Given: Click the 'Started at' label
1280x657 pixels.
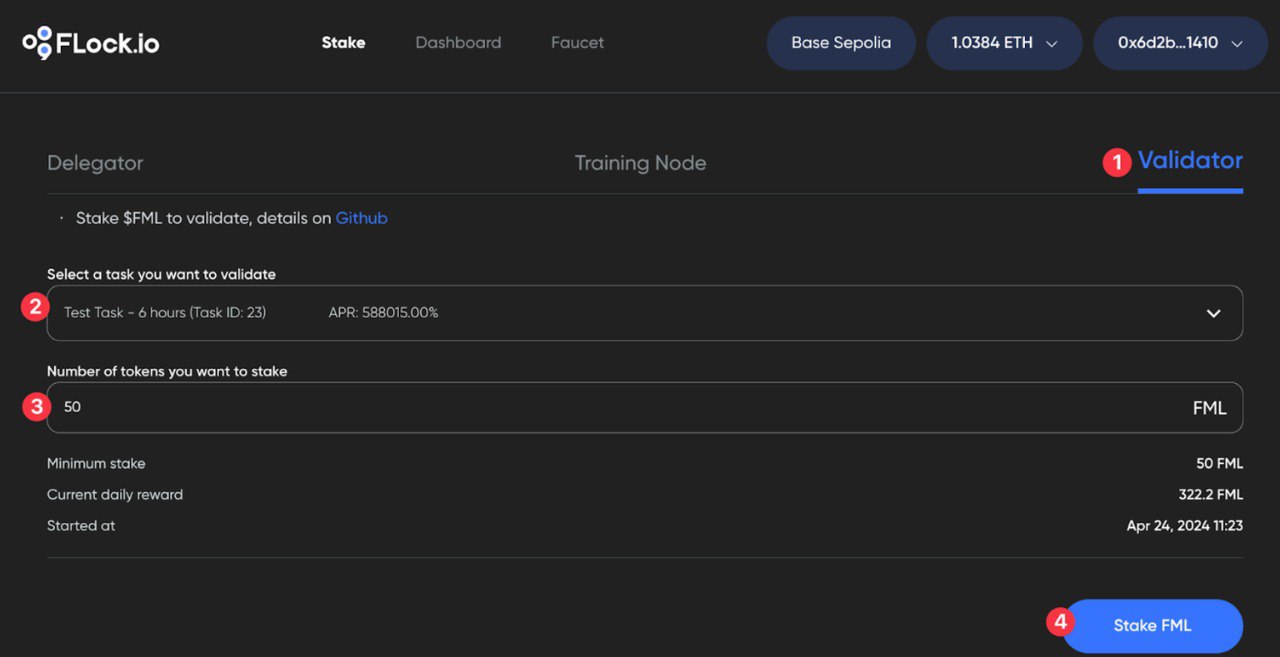Looking at the screenshot, I should [x=81, y=526].
